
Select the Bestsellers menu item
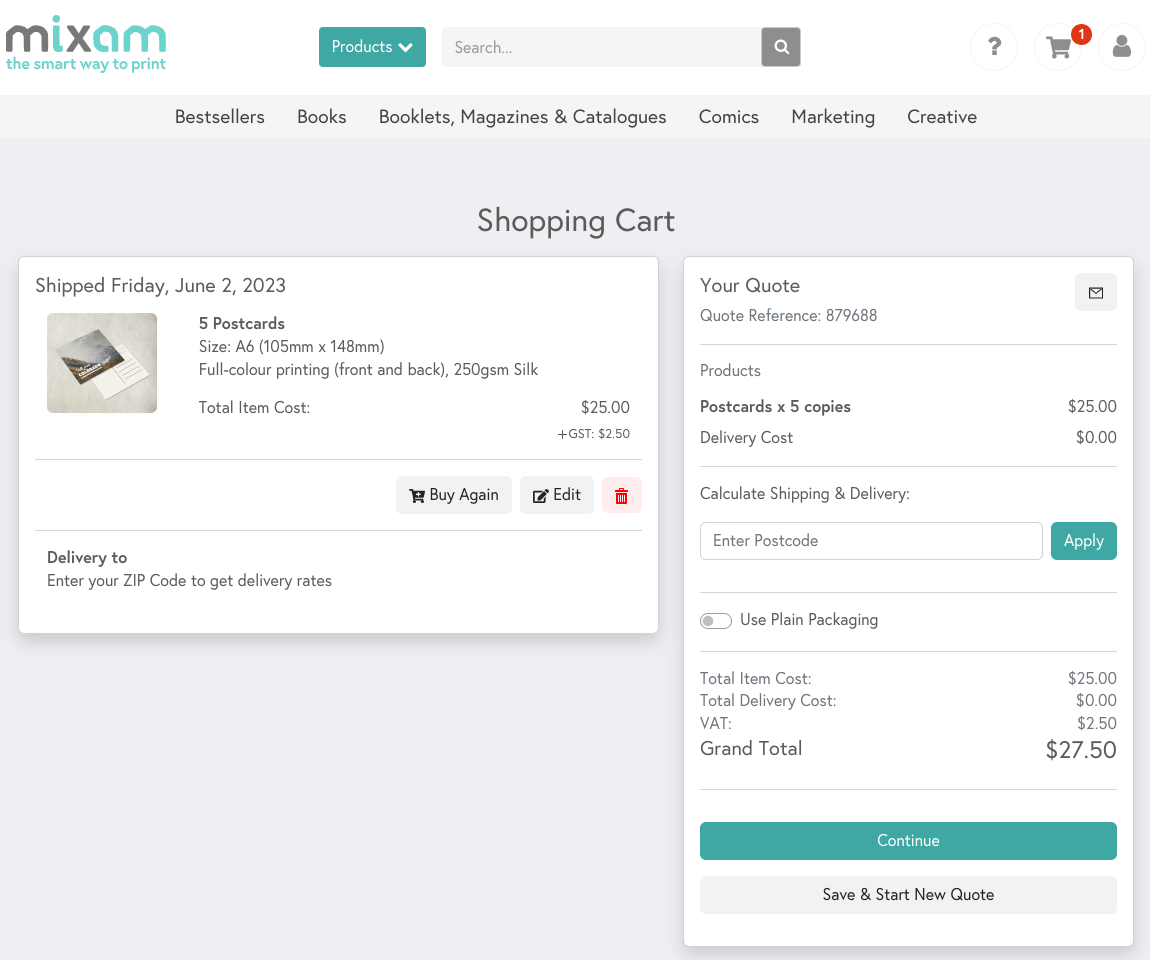click(x=219, y=117)
